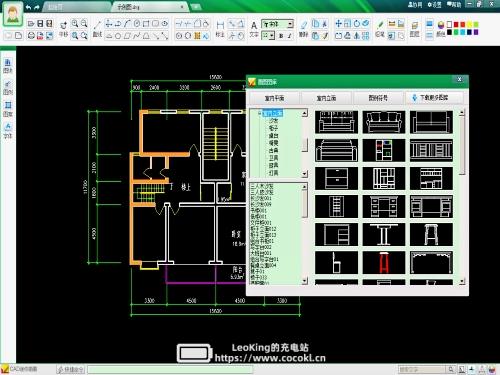Select the last visible category tree item
500x375 pixels.
pyautogui.click(x=273, y=173)
